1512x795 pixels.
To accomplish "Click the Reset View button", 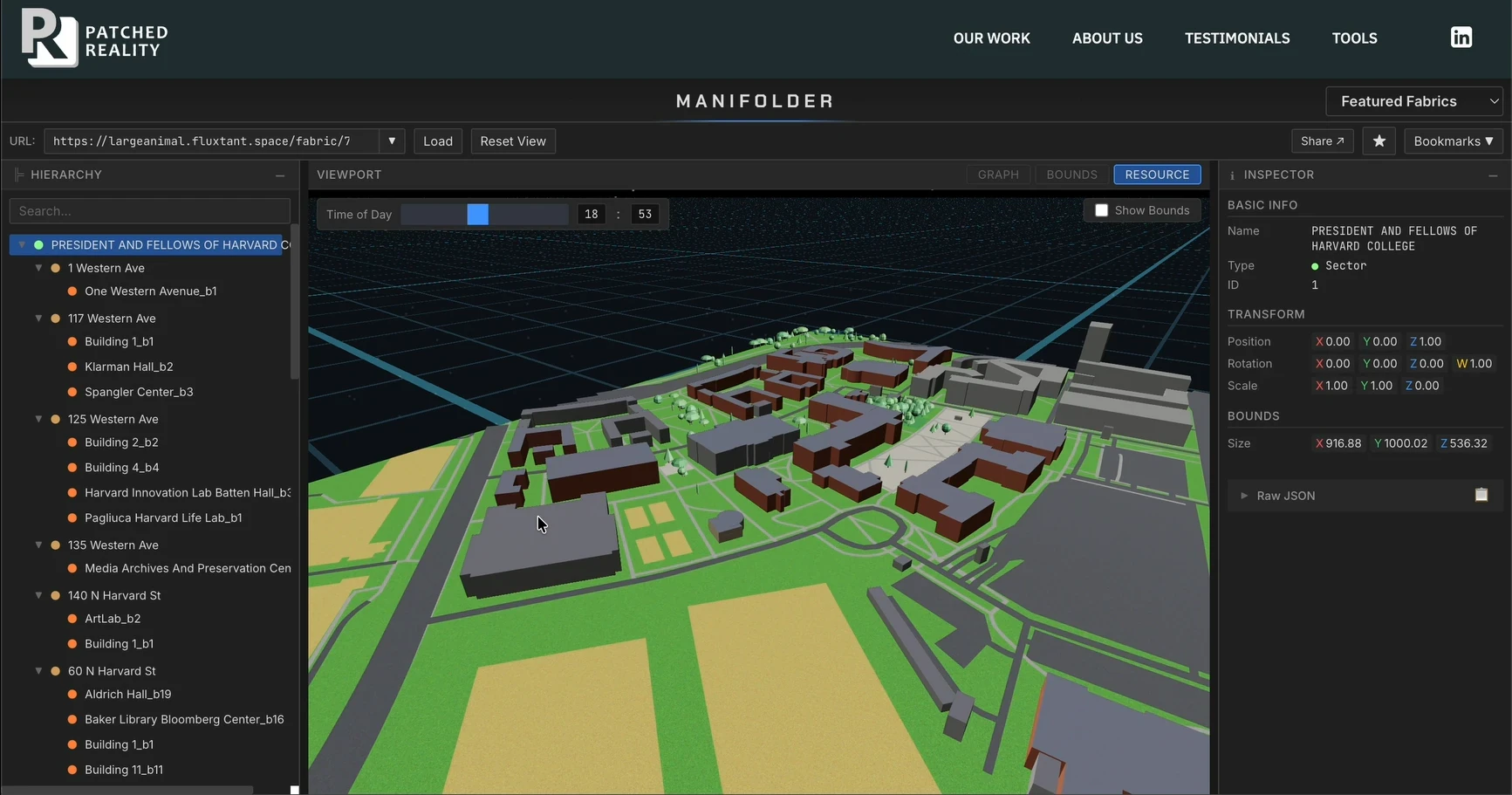I will (x=513, y=141).
